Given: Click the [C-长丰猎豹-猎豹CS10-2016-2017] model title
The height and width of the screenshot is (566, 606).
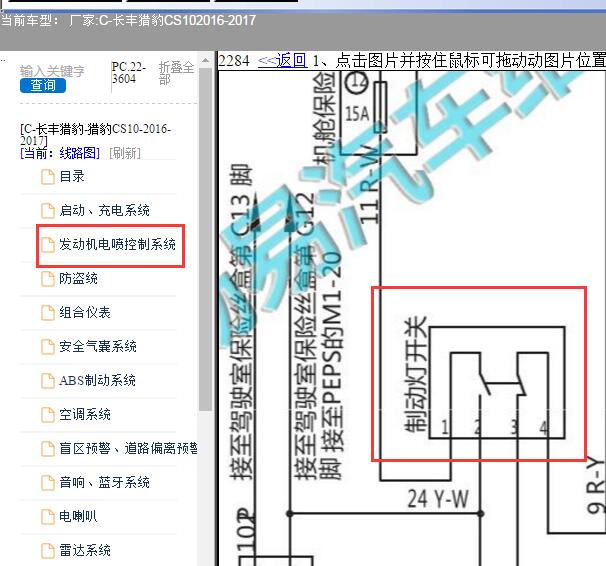Looking at the screenshot, I should coord(95,134).
